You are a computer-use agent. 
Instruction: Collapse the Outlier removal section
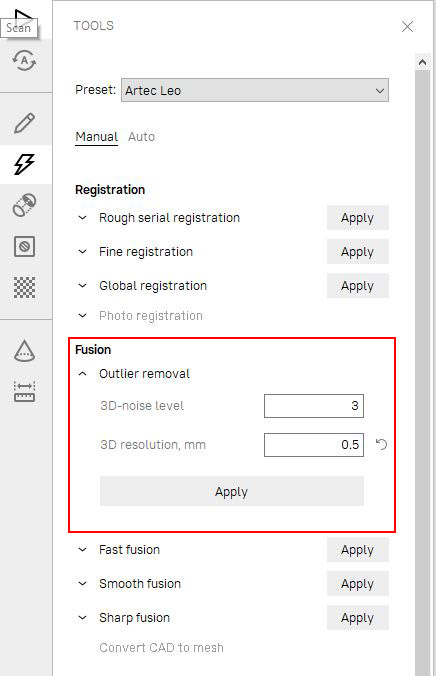tap(82, 374)
